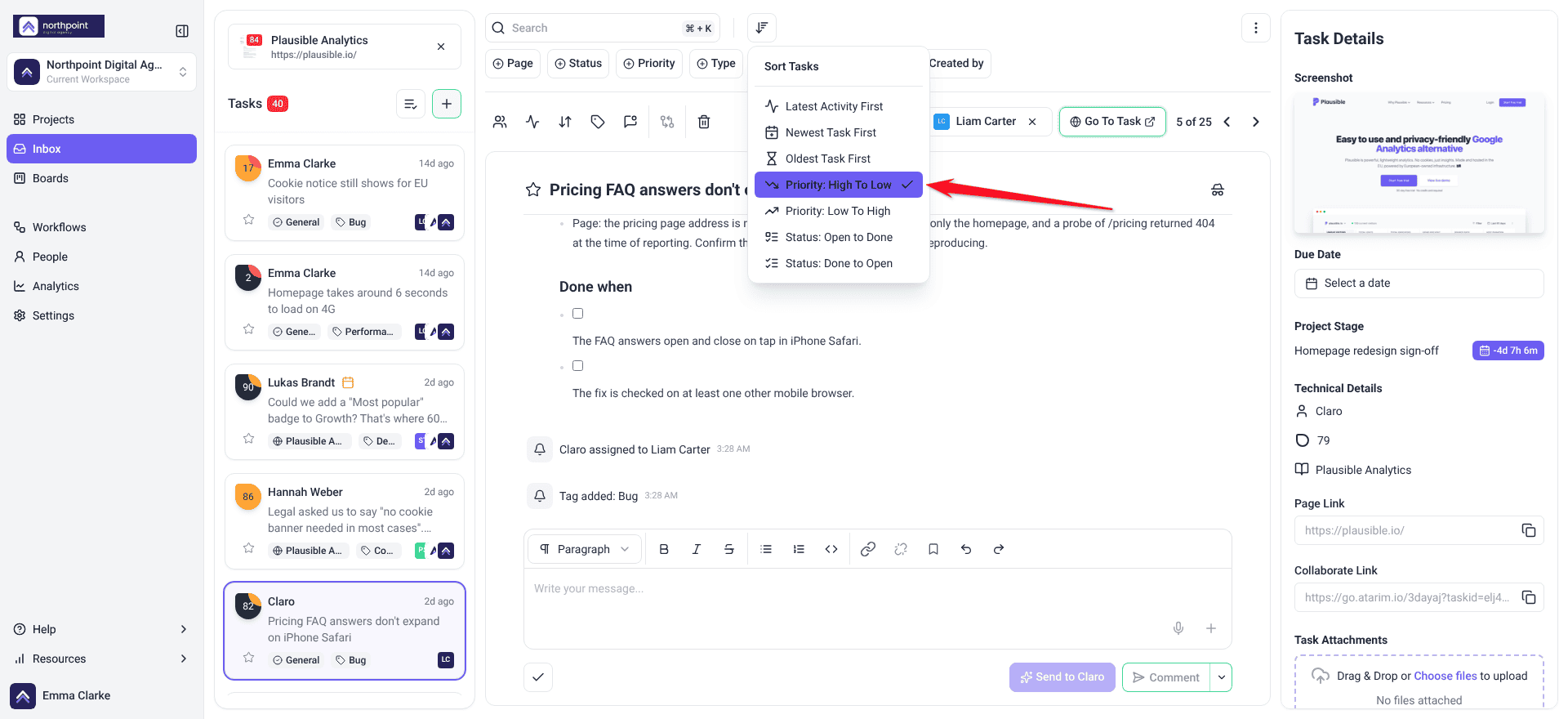This screenshot has height=719, width=1568.
Task: Go to next task arrow
Action: coord(1256,122)
